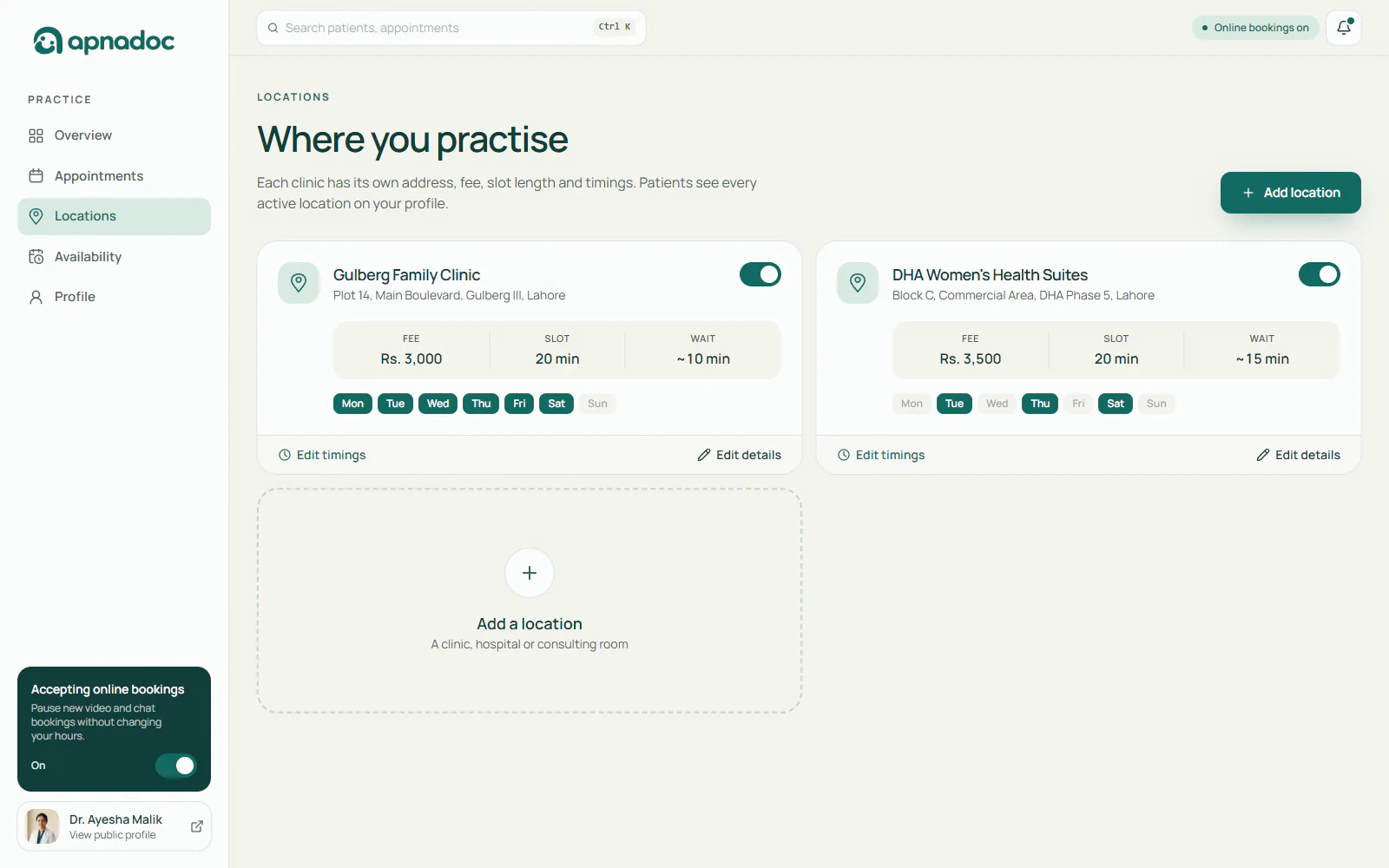Open the notifications bell
This screenshot has height=868, width=1389.
pos(1344,28)
